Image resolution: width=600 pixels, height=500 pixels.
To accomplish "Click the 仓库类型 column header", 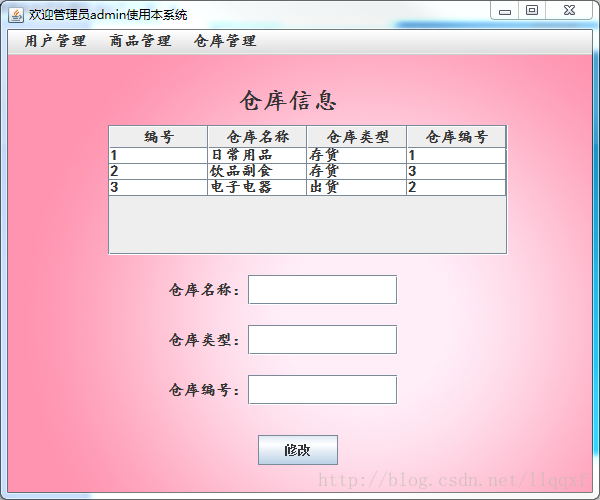I will click(357, 137).
